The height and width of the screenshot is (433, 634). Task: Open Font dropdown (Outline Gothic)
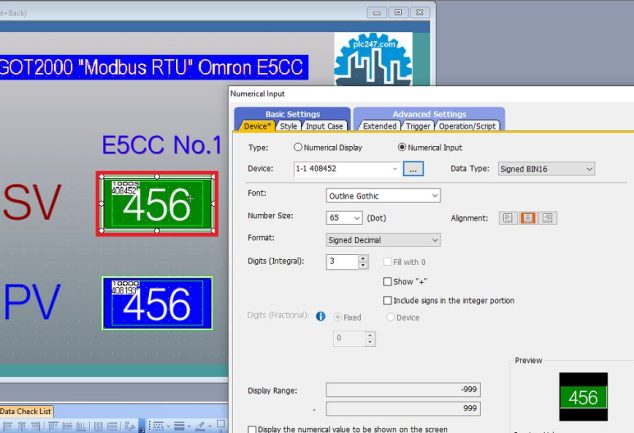[383, 196]
